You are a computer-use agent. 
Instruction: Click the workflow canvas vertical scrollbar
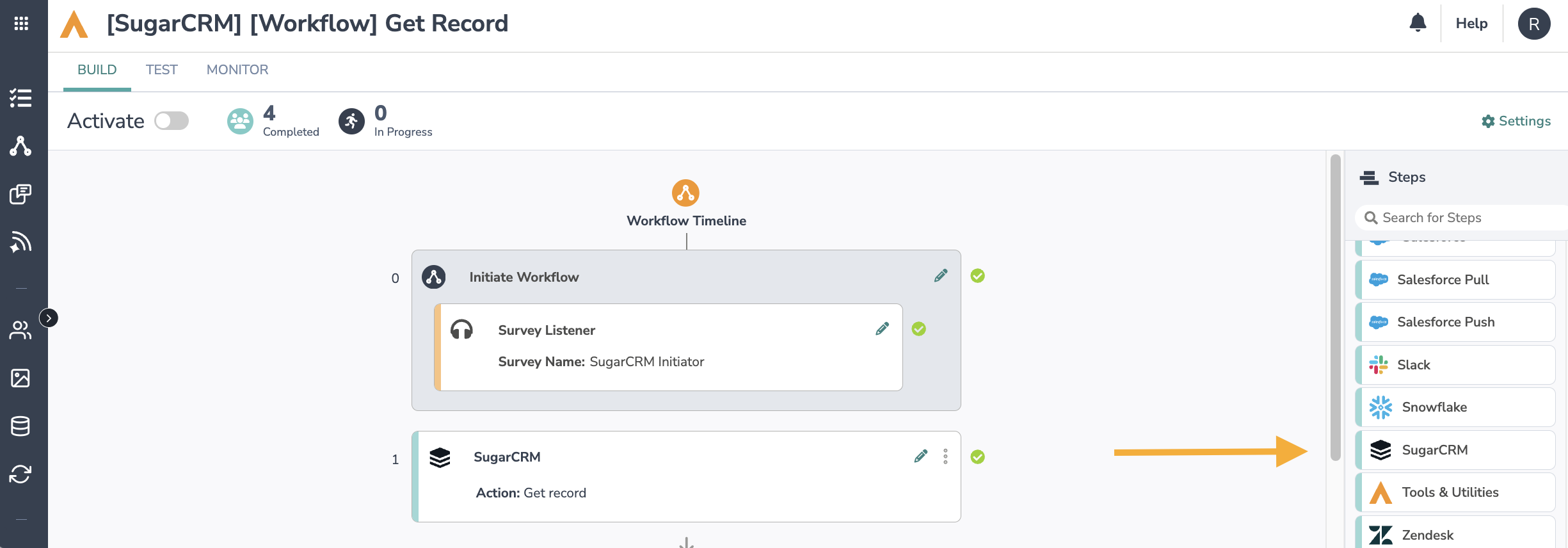(1335, 307)
